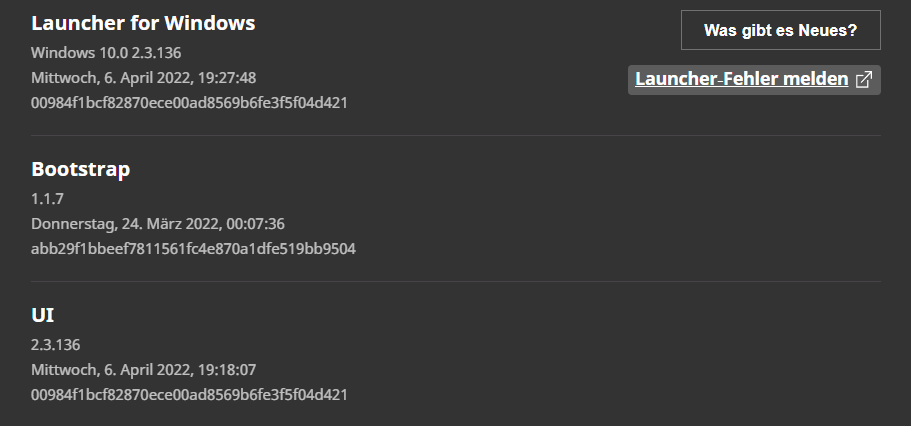Image resolution: width=911 pixels, height=426 pixels.
Task: Select the commit hash under Launcher for Windows
Action: pos(189,102)
